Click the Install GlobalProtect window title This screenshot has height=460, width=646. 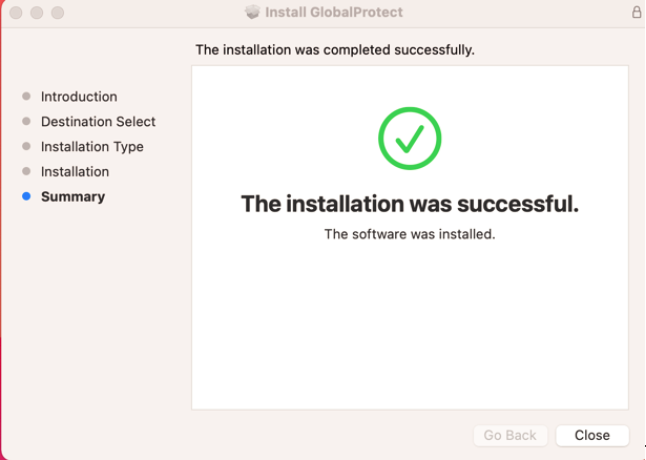tap(334, 12)
